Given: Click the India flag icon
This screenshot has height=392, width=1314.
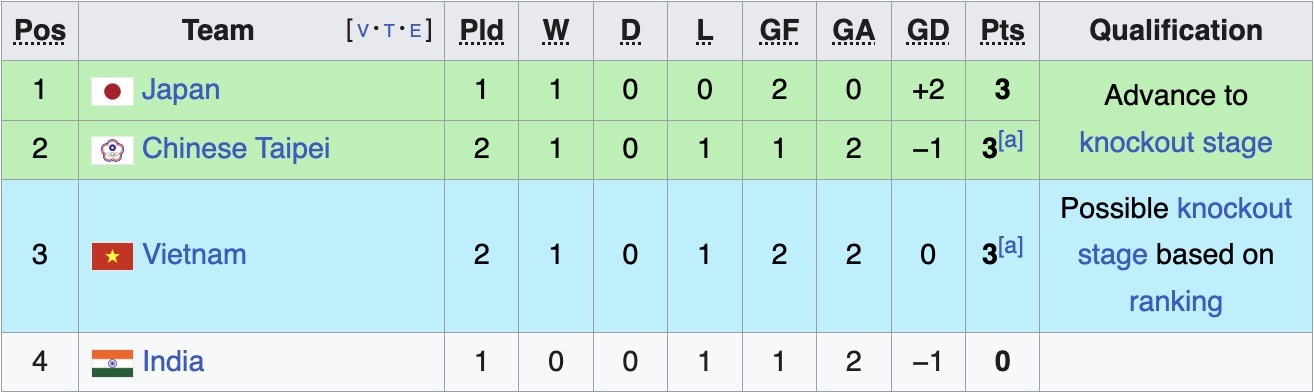Looking at the screenshot, I should click(x=112, y=363).
